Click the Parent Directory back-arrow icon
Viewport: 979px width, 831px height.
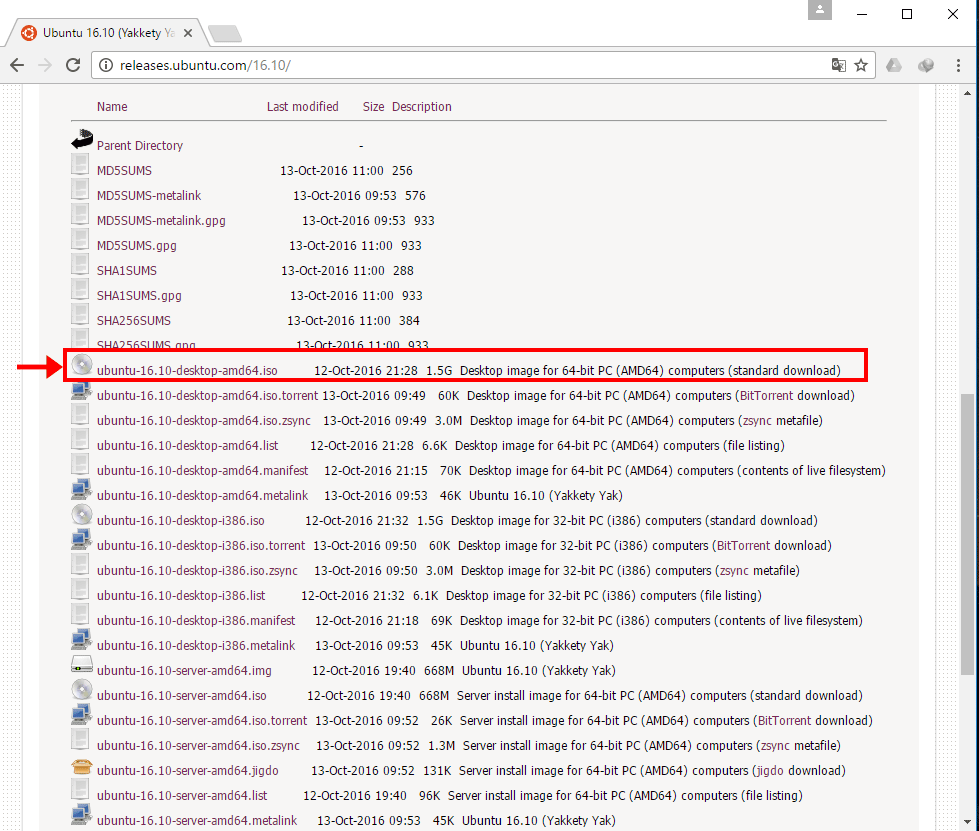click(x=82, y=139)
